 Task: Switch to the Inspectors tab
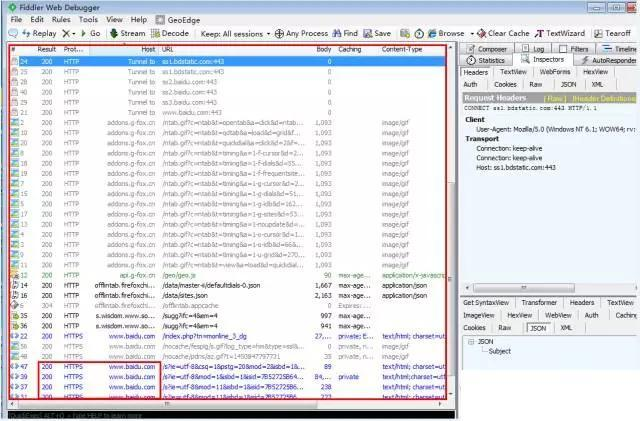coord(543,60)
